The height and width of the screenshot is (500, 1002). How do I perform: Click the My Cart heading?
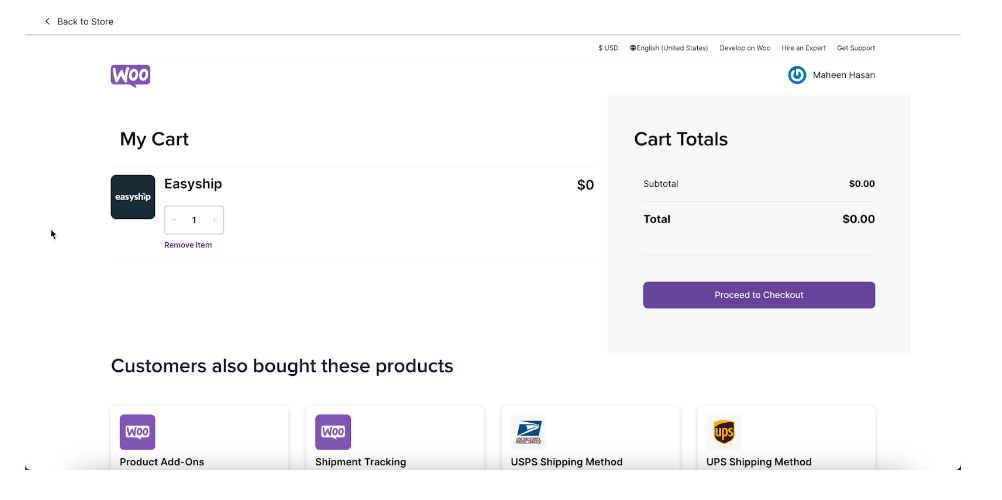point(154,139)
